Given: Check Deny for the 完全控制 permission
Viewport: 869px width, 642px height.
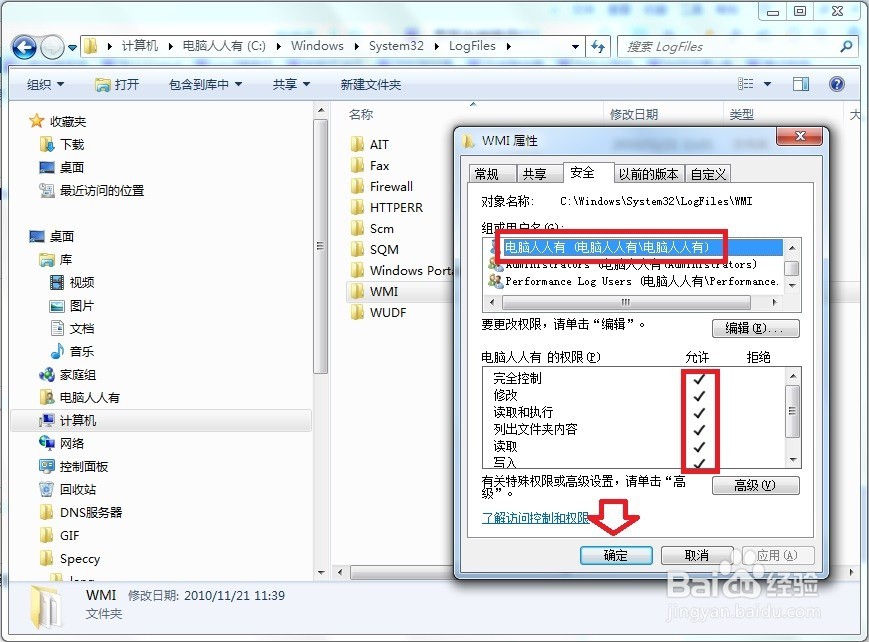Looking at the screenshot, I should (x=757, y=378).
